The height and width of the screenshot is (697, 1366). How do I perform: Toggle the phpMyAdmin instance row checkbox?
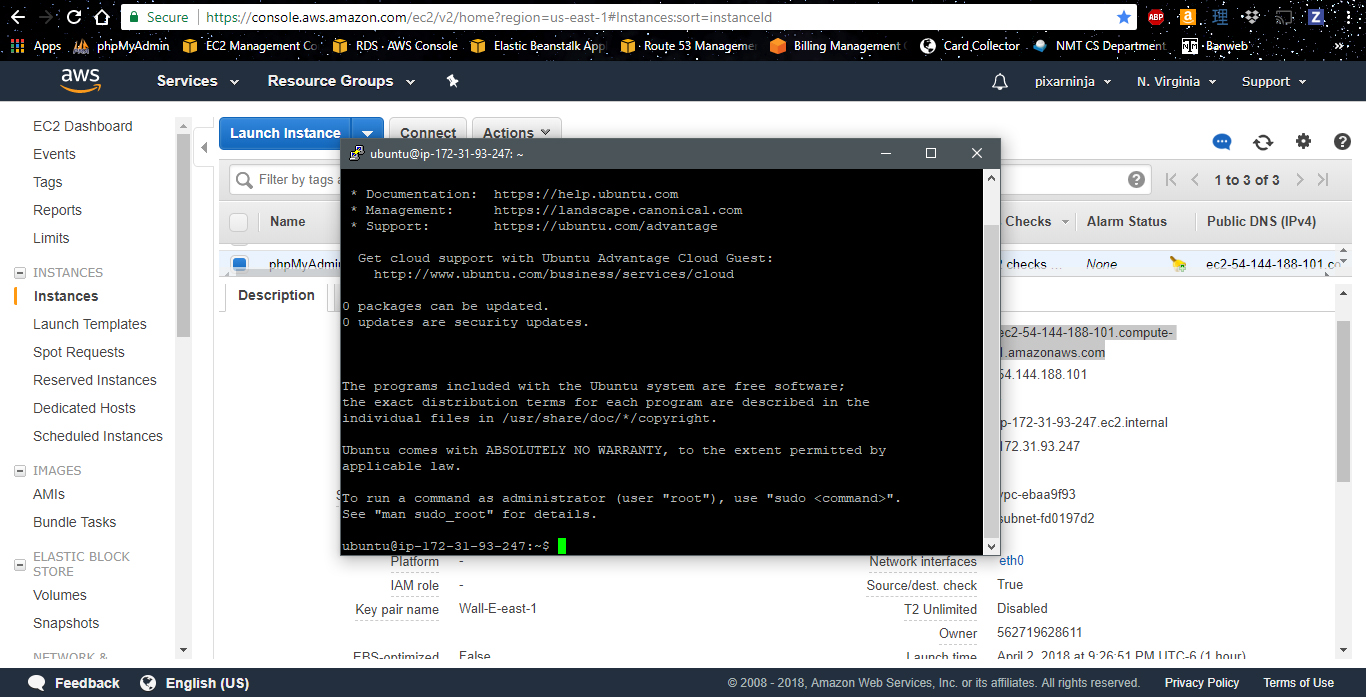pyautogui.click(x=239, y=264)
